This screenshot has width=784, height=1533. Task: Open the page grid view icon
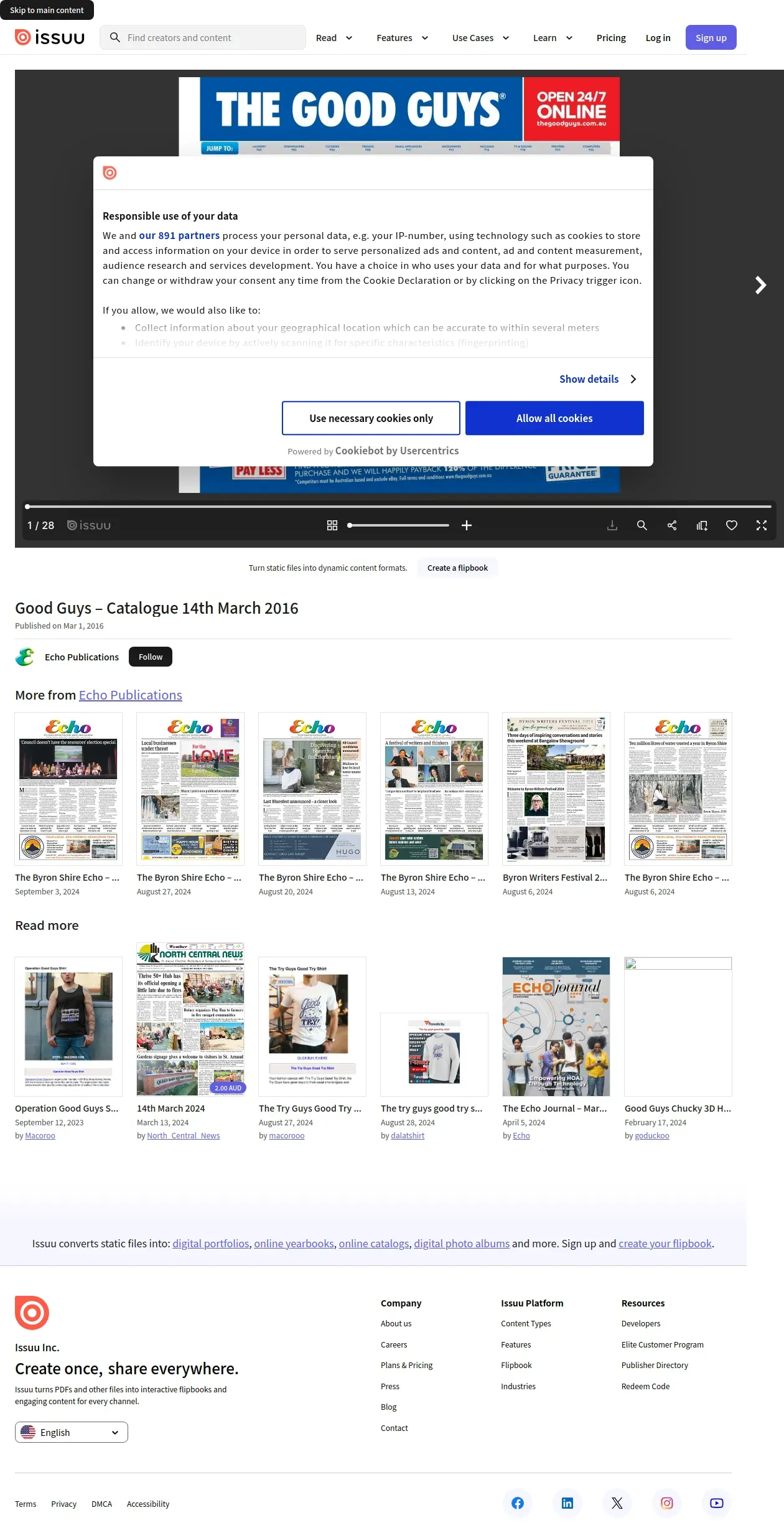coord(332,525)
